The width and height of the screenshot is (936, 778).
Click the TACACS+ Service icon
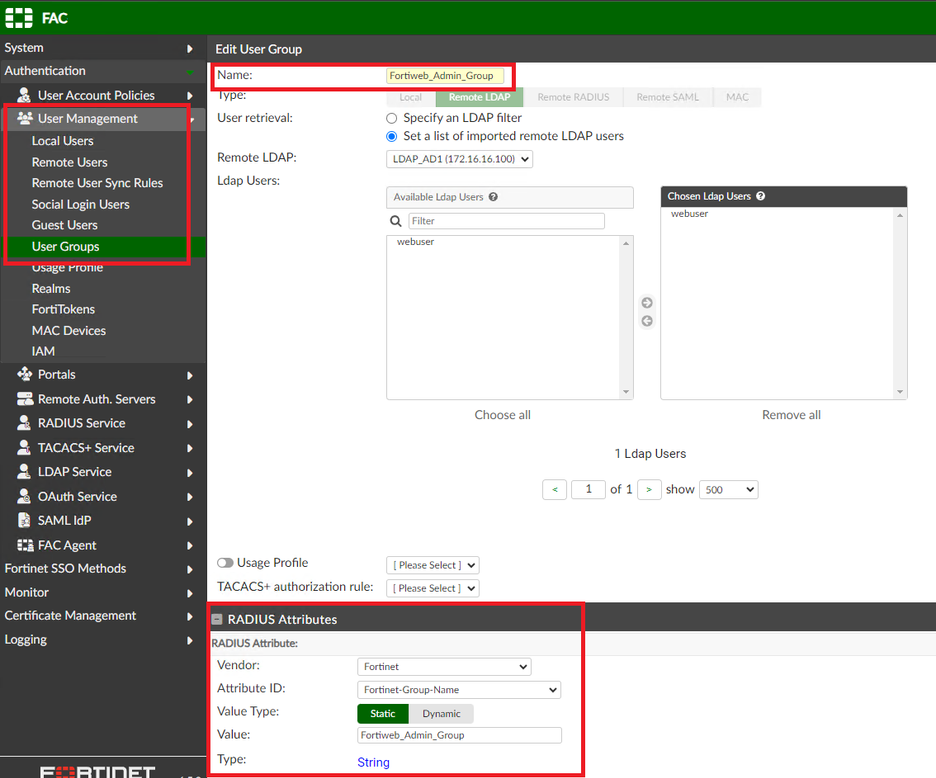pyautogui.click(x=24, y=447)
